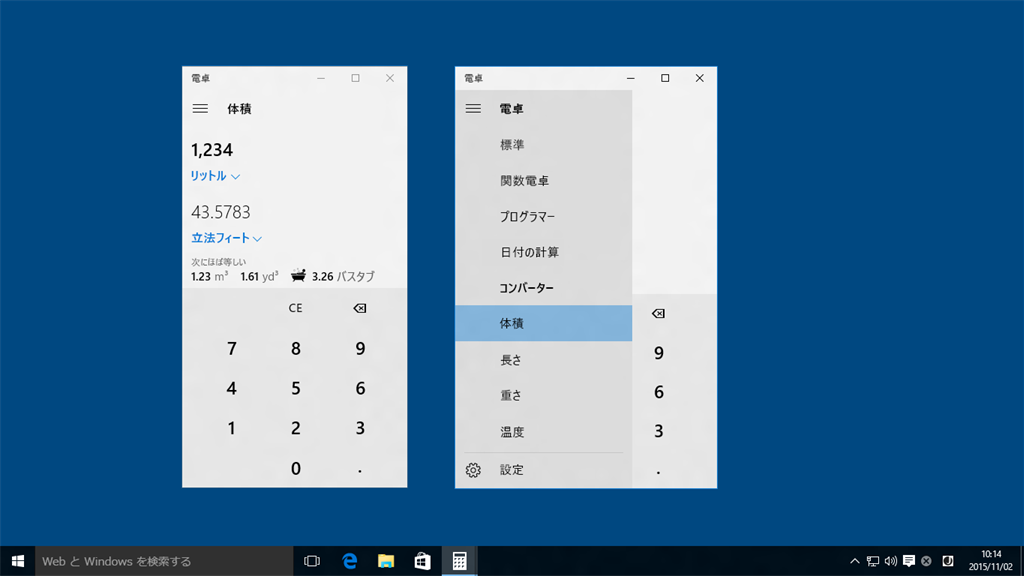Open volume control in system tray
The width and height of the screenshot is (1024, 576).
pos(891,561)
